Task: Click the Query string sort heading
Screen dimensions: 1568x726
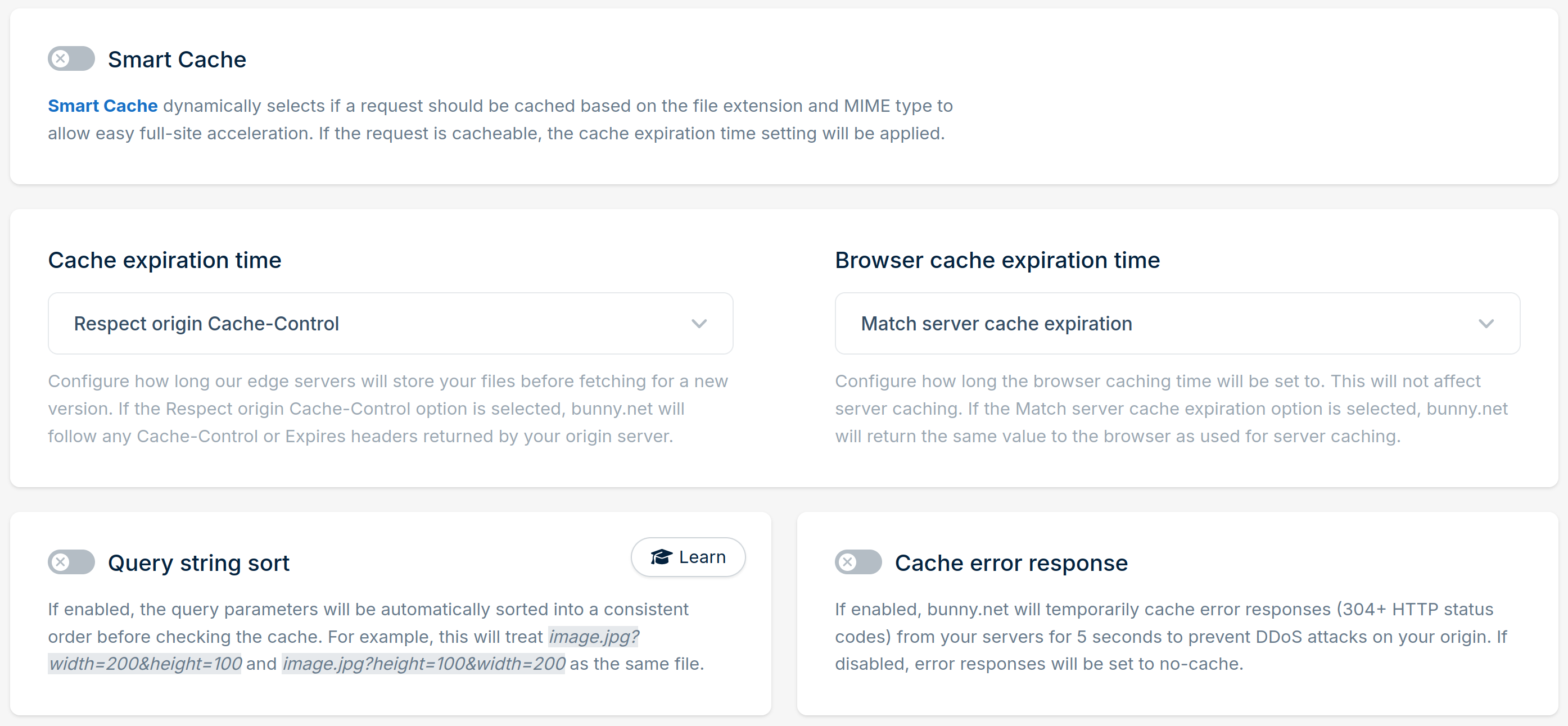Action: tap(199, 563)
